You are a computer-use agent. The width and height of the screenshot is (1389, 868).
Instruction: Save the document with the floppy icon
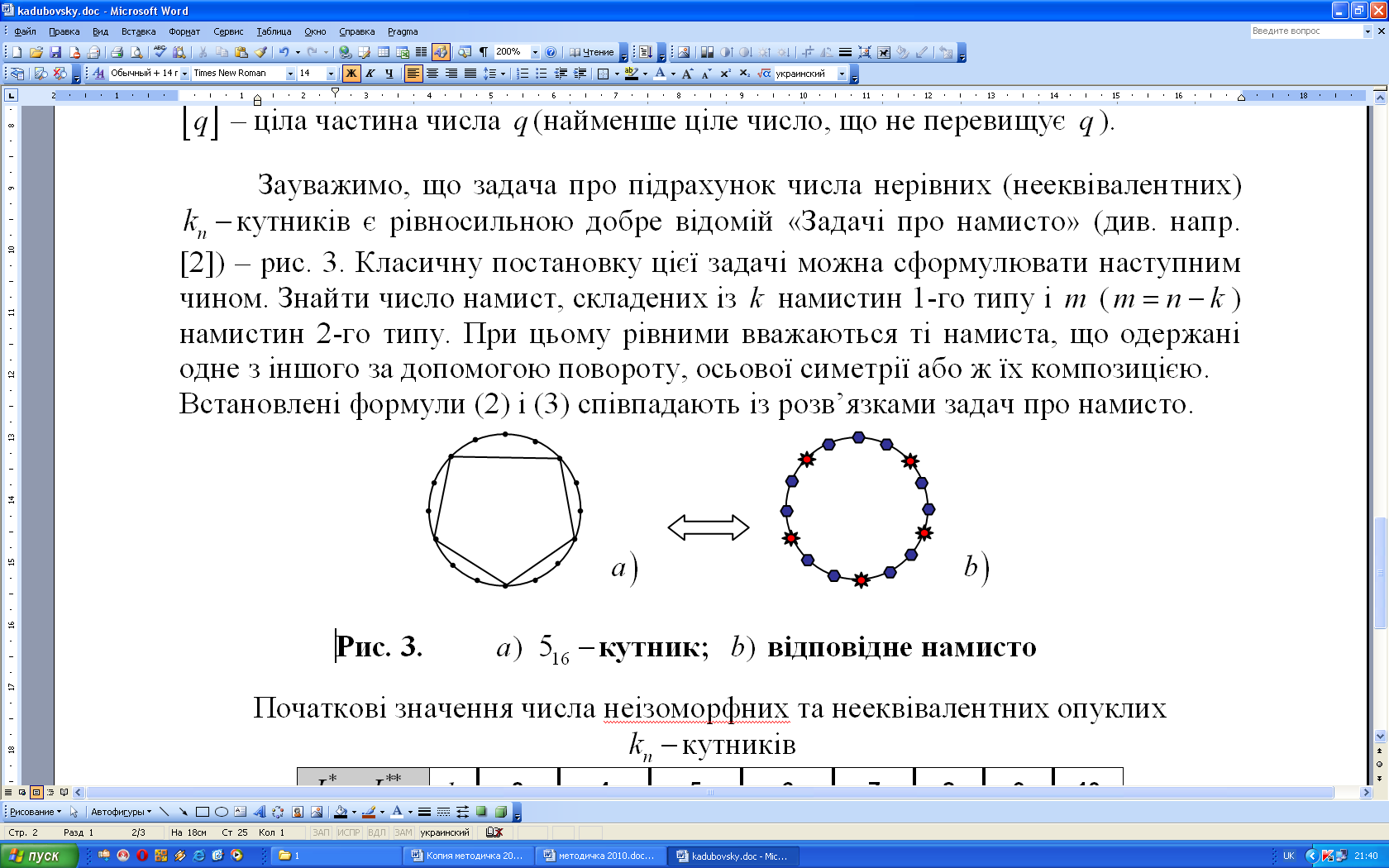coord(55,52)
